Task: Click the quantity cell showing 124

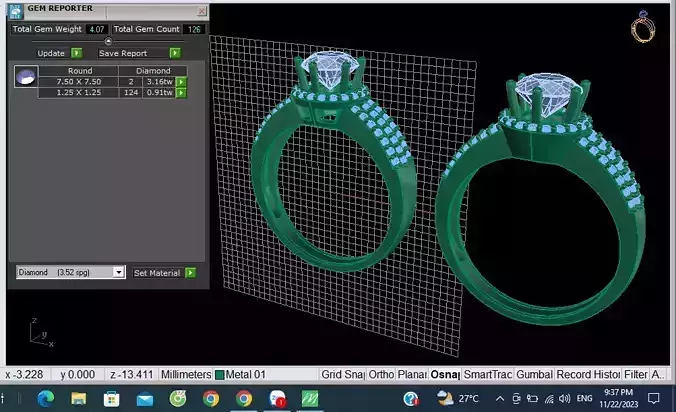Action: (x=131, y=92)
